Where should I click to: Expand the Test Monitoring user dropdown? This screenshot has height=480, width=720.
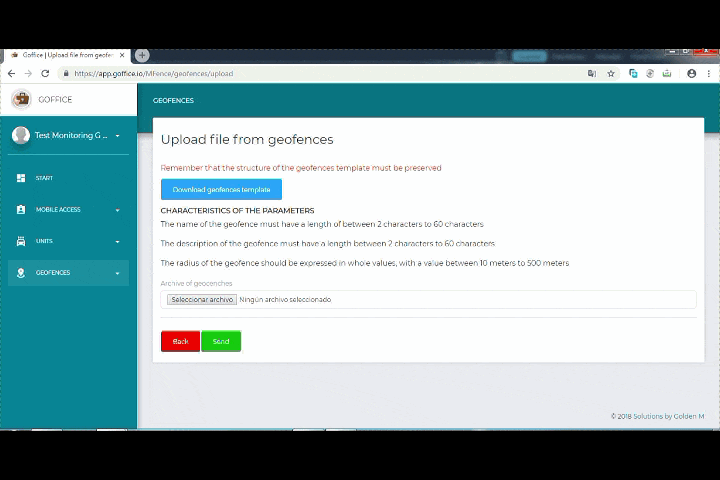pyautogui.click(x=117, y=136)
